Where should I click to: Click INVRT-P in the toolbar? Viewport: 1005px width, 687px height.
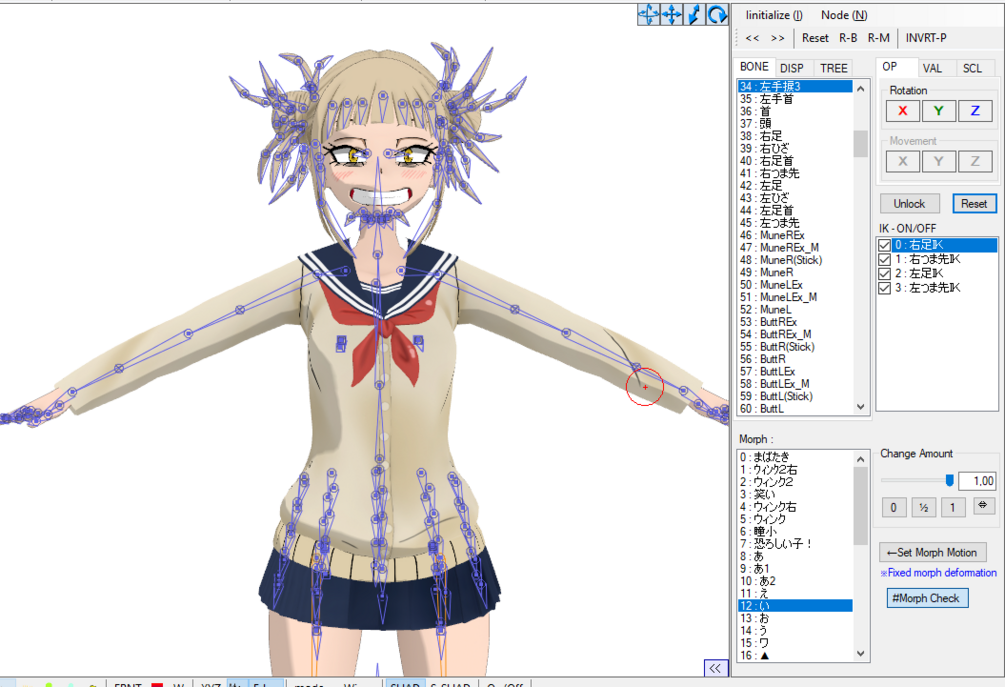pyautogui.click(x=926, y=38)
